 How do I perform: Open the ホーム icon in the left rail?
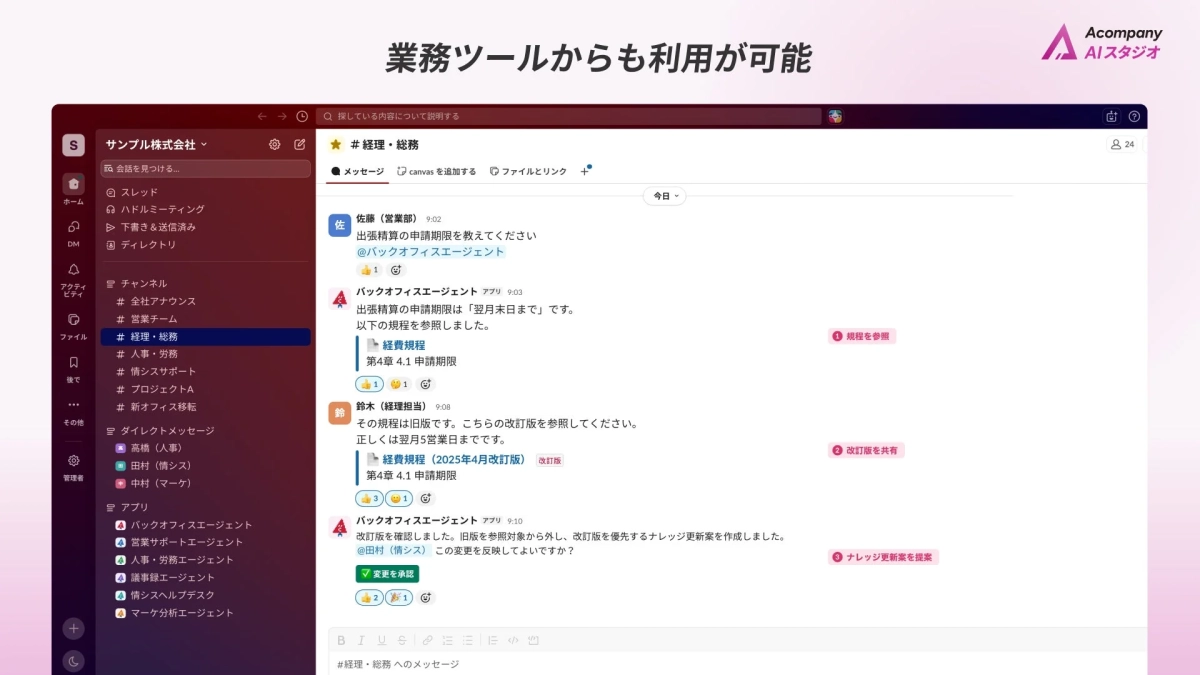tap(73, 184)
